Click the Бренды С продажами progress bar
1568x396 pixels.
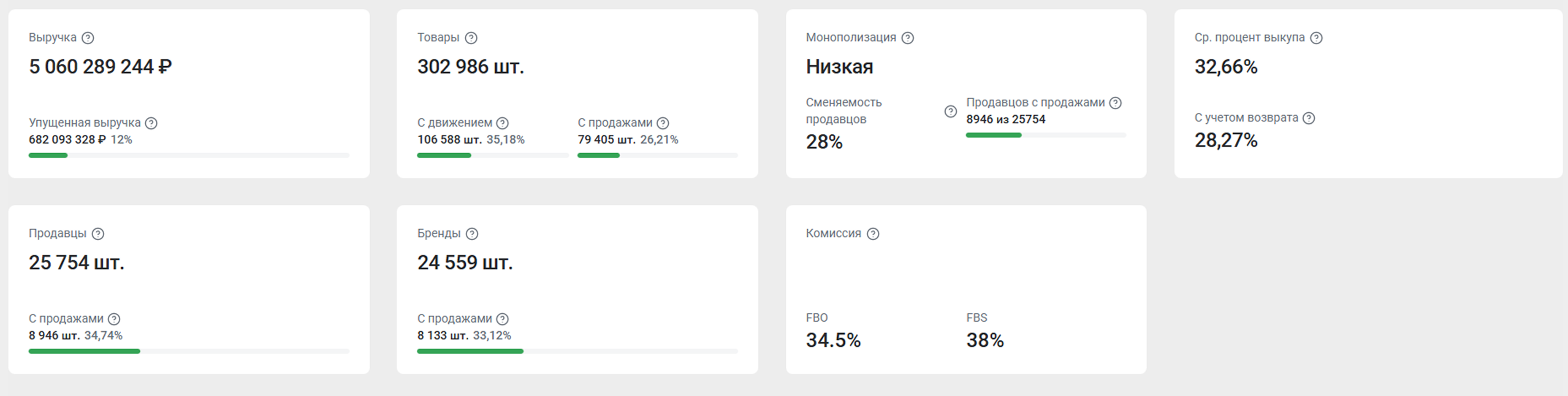577,352
